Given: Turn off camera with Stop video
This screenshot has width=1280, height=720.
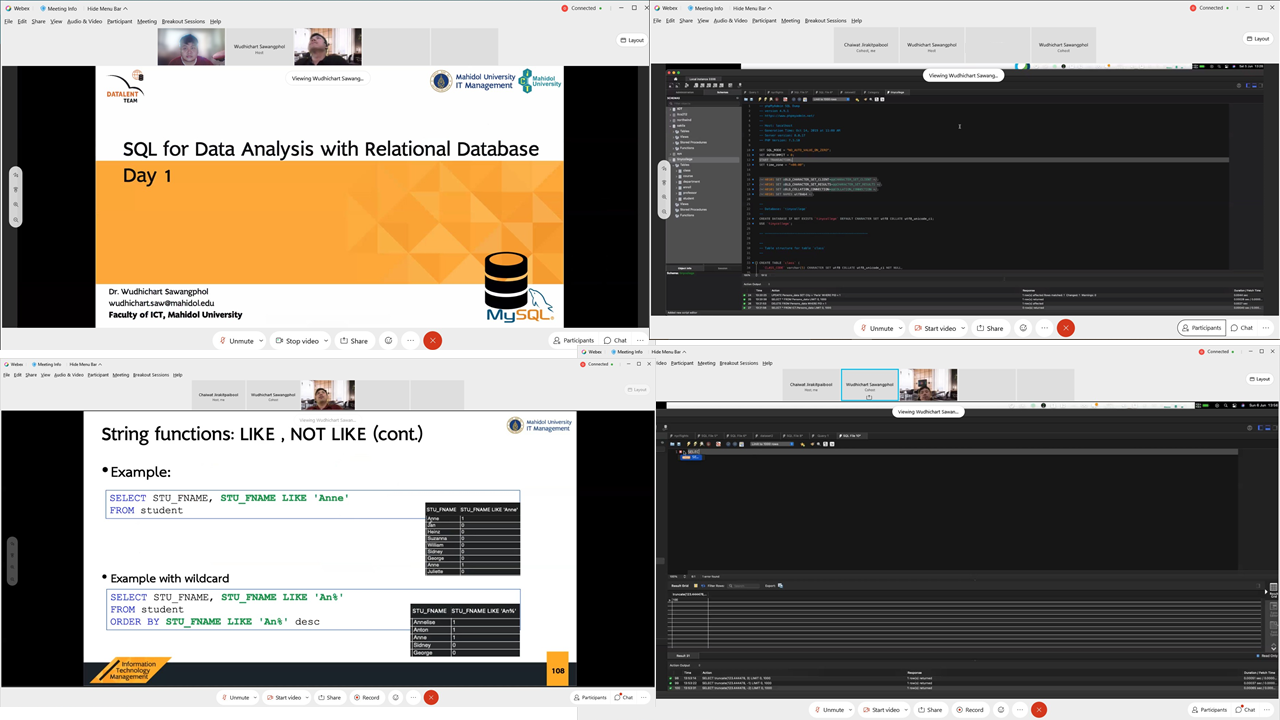Looking at the screenshot, I should [x=297, y=341].
